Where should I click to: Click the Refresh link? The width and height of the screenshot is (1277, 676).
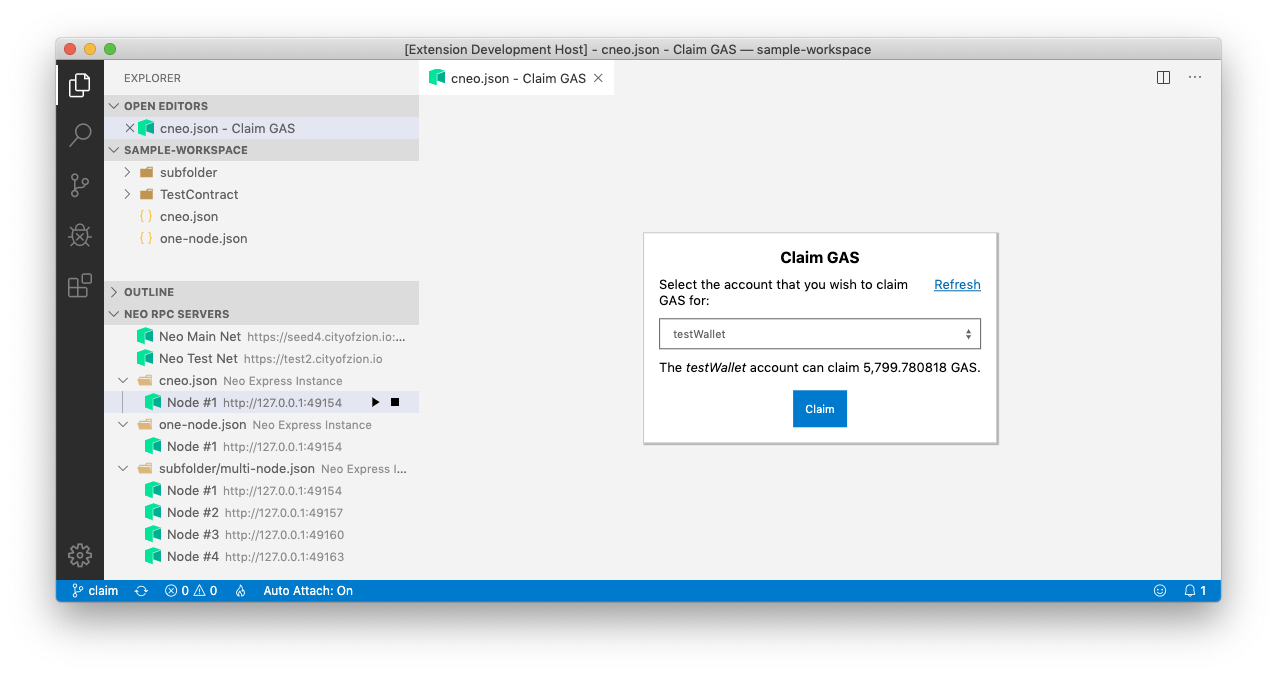click(x=957, y=285)
